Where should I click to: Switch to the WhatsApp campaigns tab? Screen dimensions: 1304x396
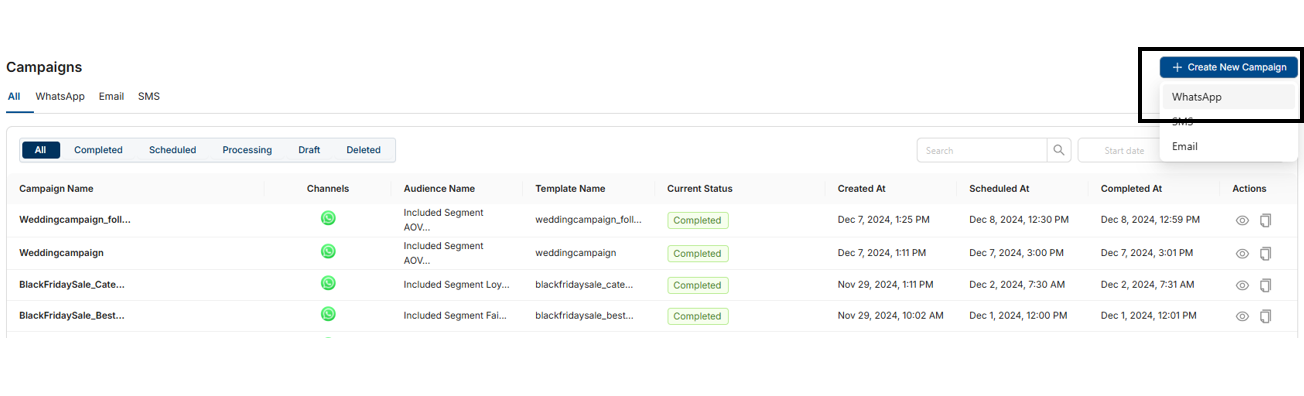coord(60,96)
